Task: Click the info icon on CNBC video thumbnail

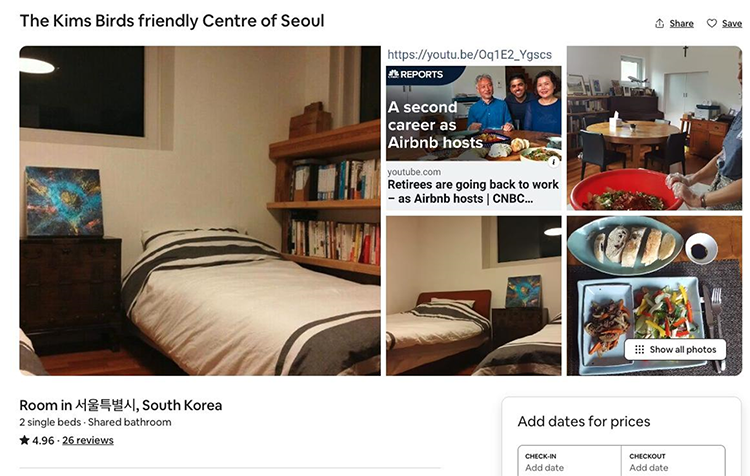Action: coord(553,162)
